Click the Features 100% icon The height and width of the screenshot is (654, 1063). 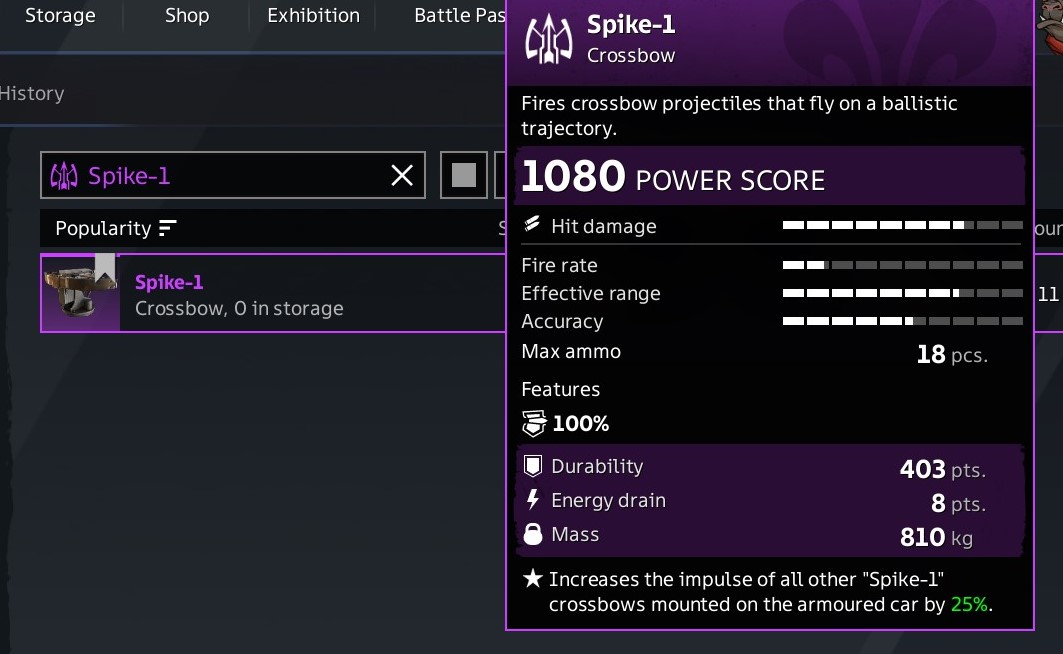click(x=534, y=424)
